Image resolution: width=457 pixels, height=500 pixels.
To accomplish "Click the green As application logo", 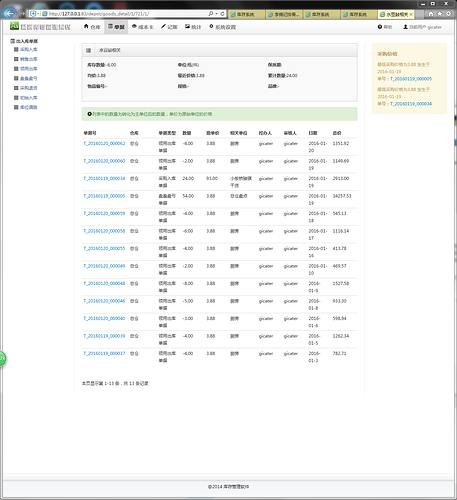I will tap(14, 26).
